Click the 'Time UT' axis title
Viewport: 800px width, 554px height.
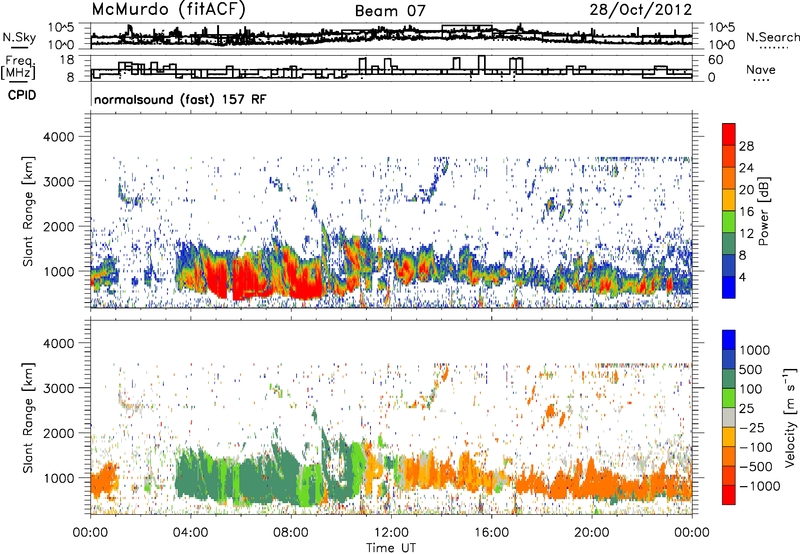coord(391,548)
